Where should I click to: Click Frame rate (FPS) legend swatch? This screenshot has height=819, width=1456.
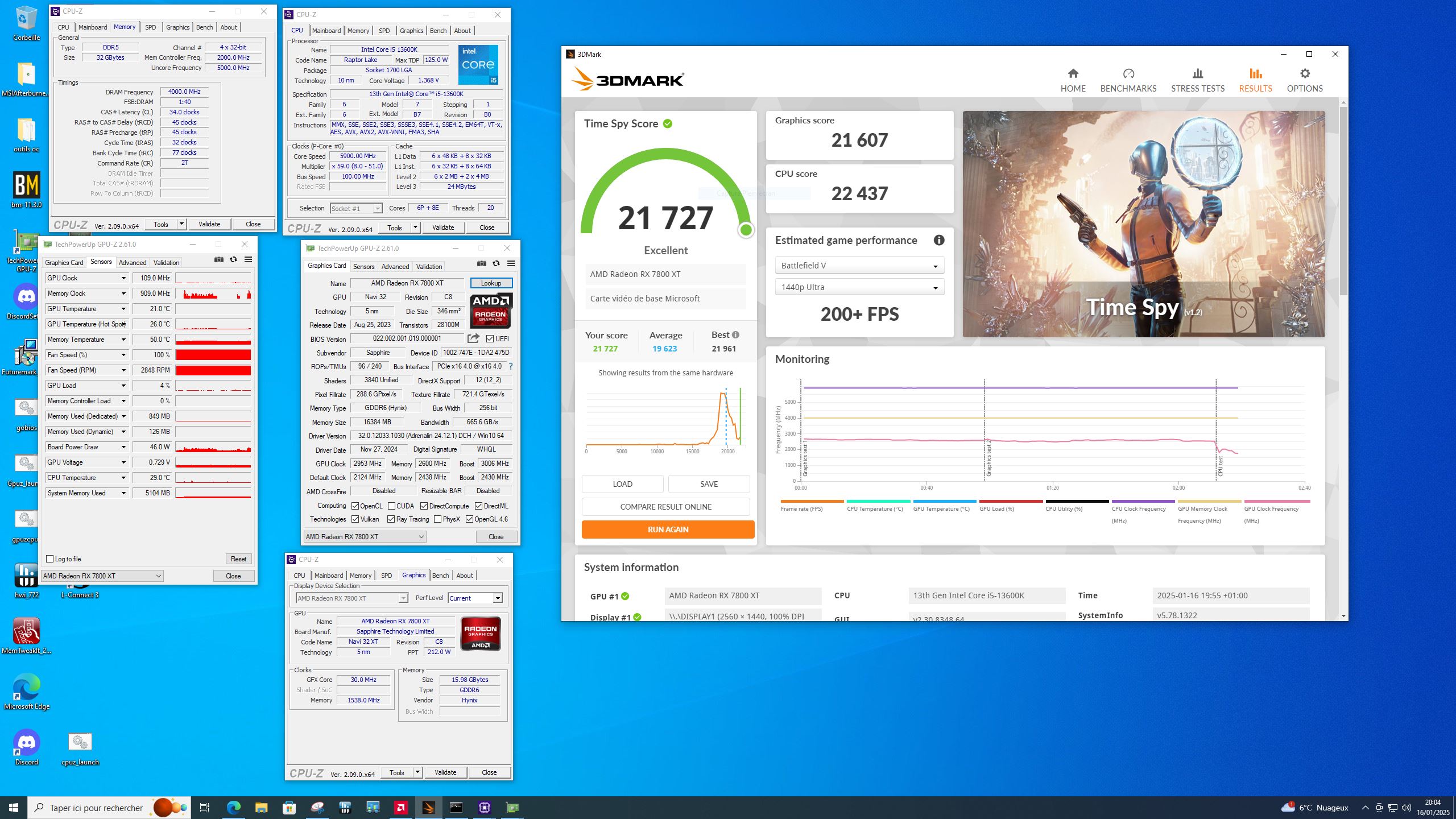click(812, 501)
